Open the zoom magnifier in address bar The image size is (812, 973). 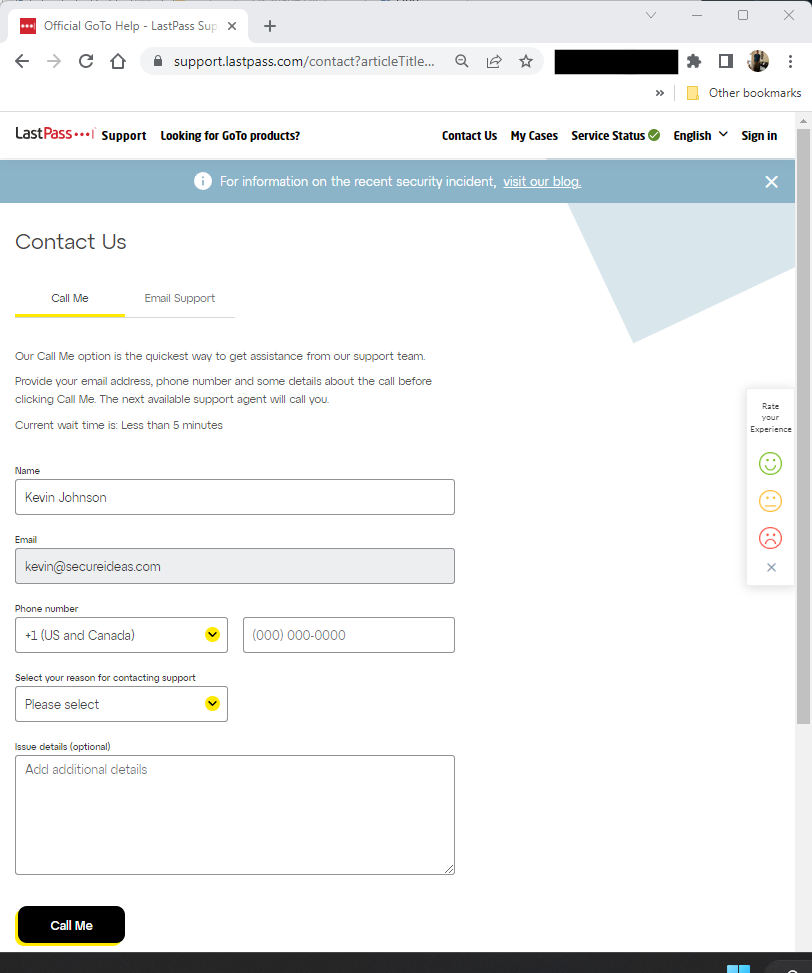pos(462,61)
